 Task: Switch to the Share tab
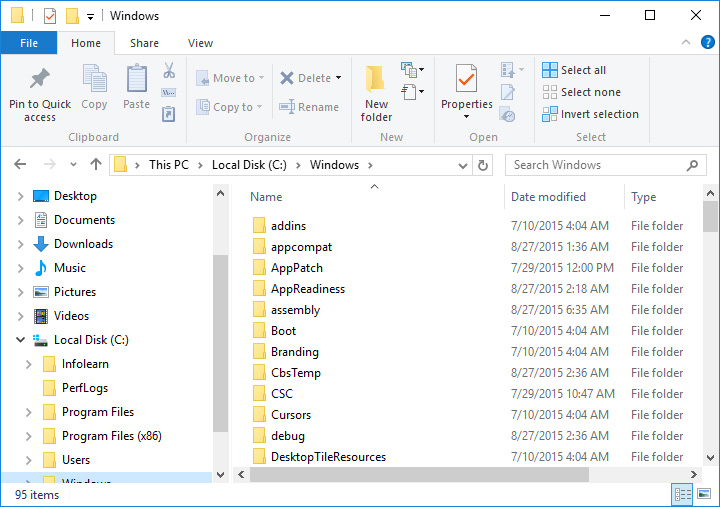tap(144, 43)
